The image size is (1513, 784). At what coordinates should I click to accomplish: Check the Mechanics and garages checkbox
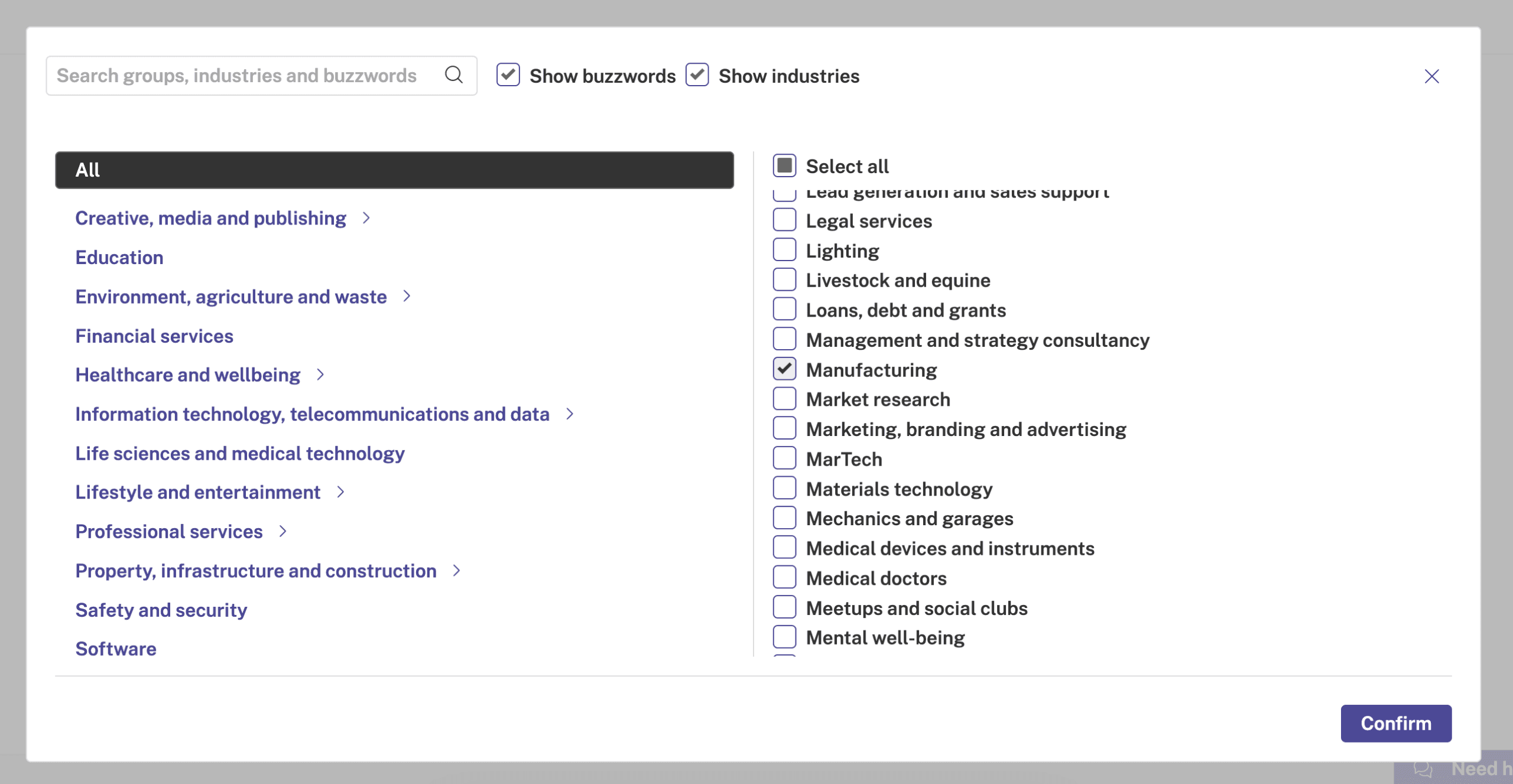pyautogui.click(x=784, y=518)
